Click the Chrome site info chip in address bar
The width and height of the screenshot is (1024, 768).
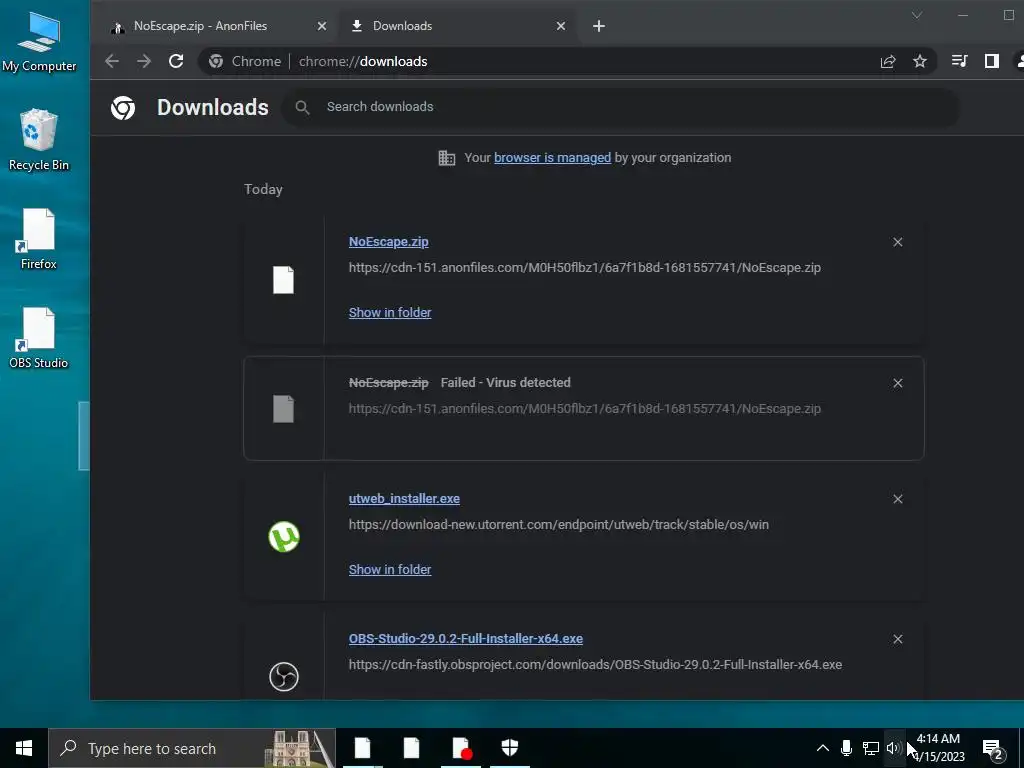(x=246, y=61)
